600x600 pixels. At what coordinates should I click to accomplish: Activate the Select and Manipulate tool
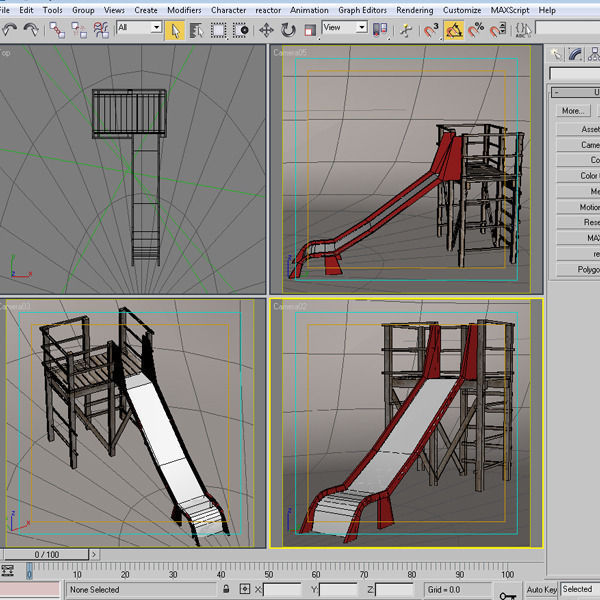coord(406,30)
